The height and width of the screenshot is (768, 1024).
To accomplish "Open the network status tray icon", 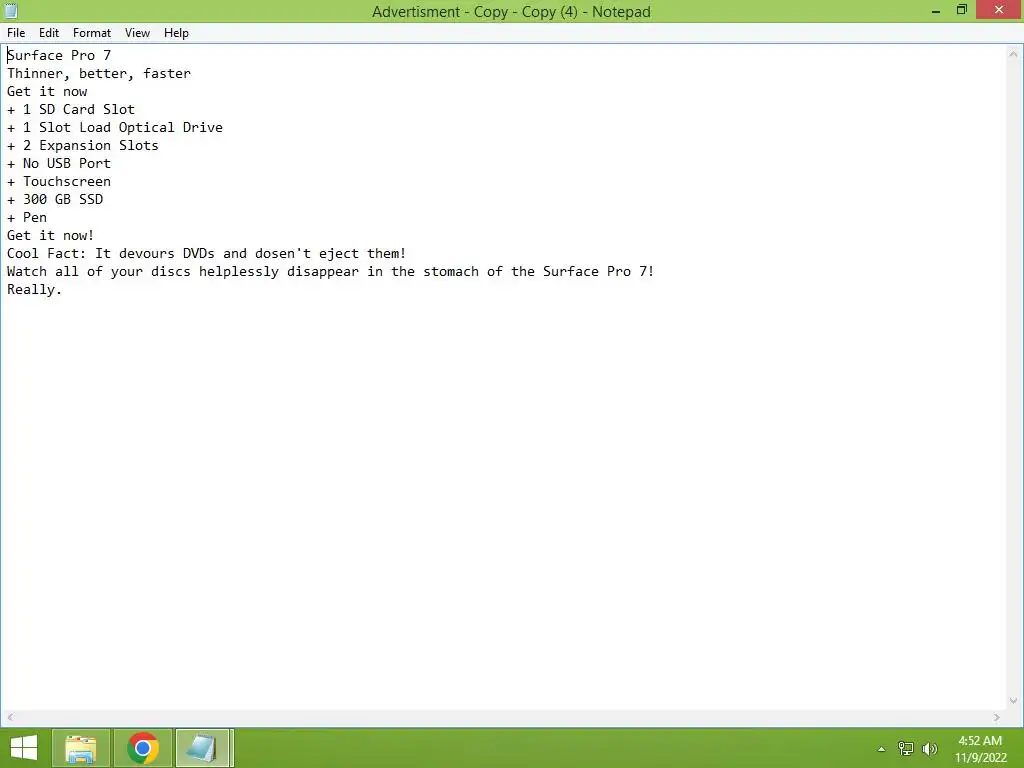I will coord(905,749).
